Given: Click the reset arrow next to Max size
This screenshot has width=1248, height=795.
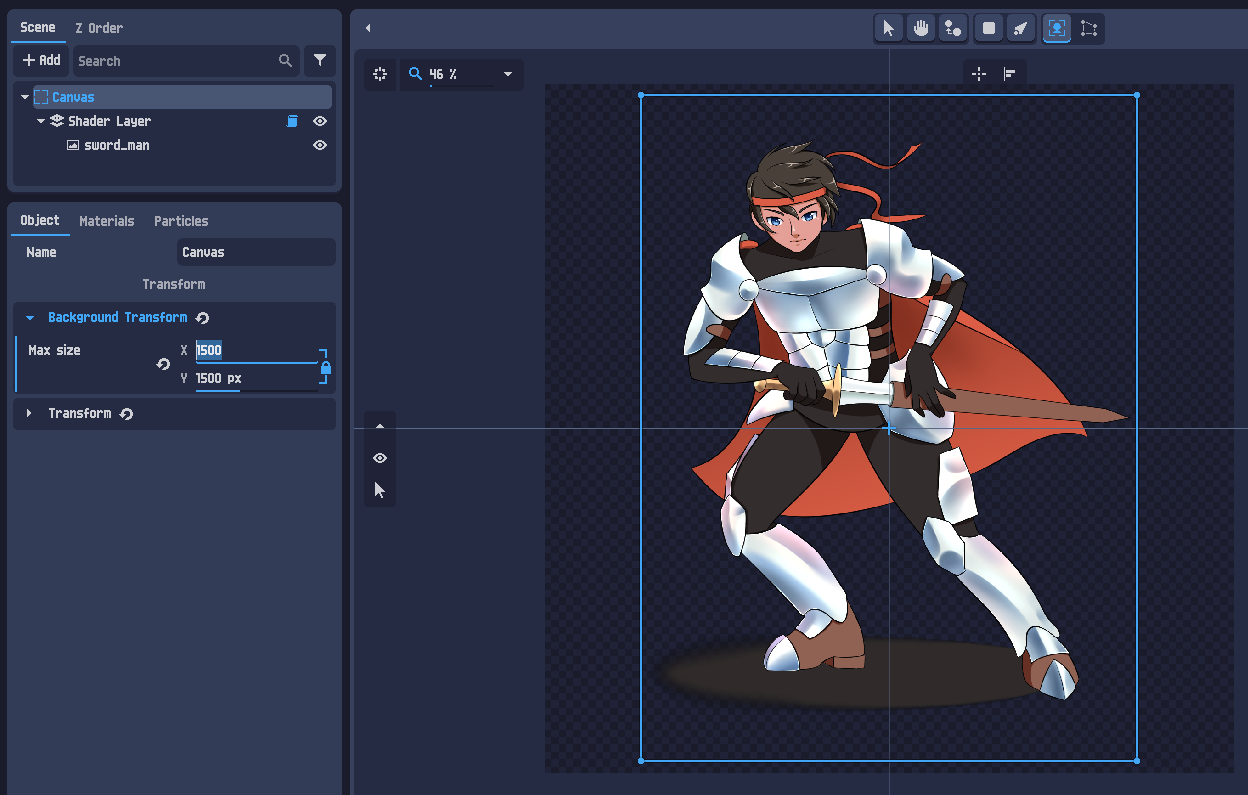Looking at the screenshot, I should (x=163, y=364).
